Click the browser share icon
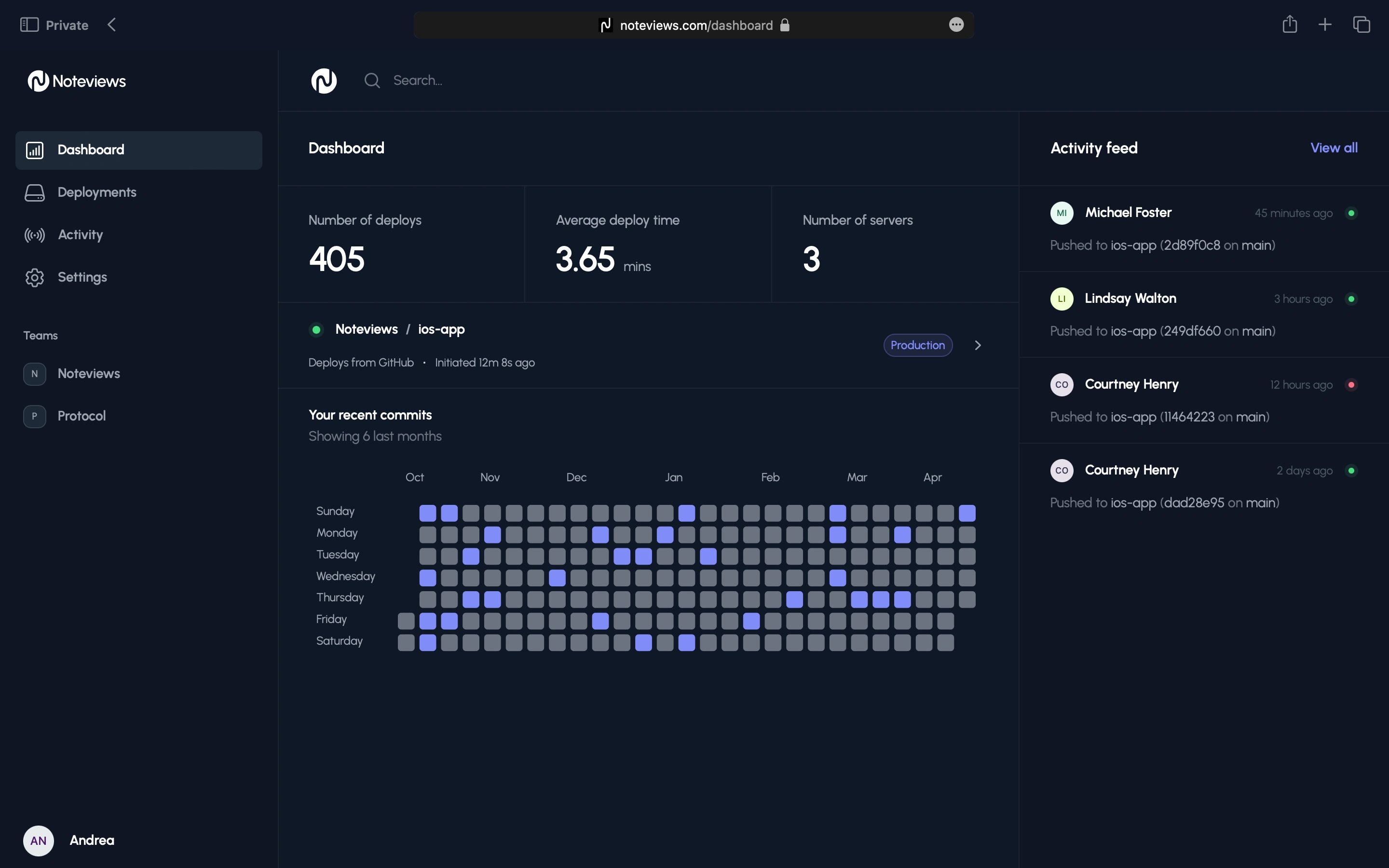 (x=1289, y=24)
